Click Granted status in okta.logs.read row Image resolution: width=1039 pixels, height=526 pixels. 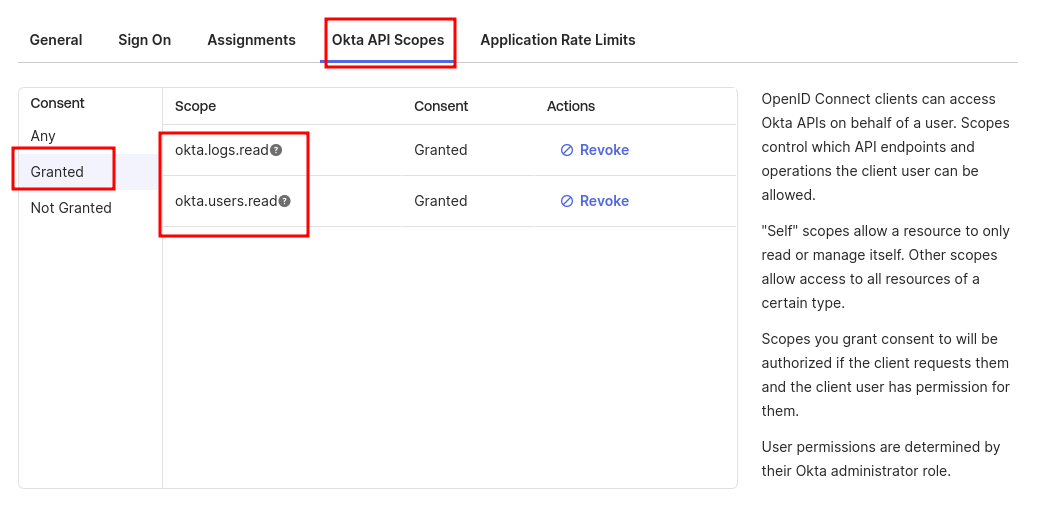point(441,150)
